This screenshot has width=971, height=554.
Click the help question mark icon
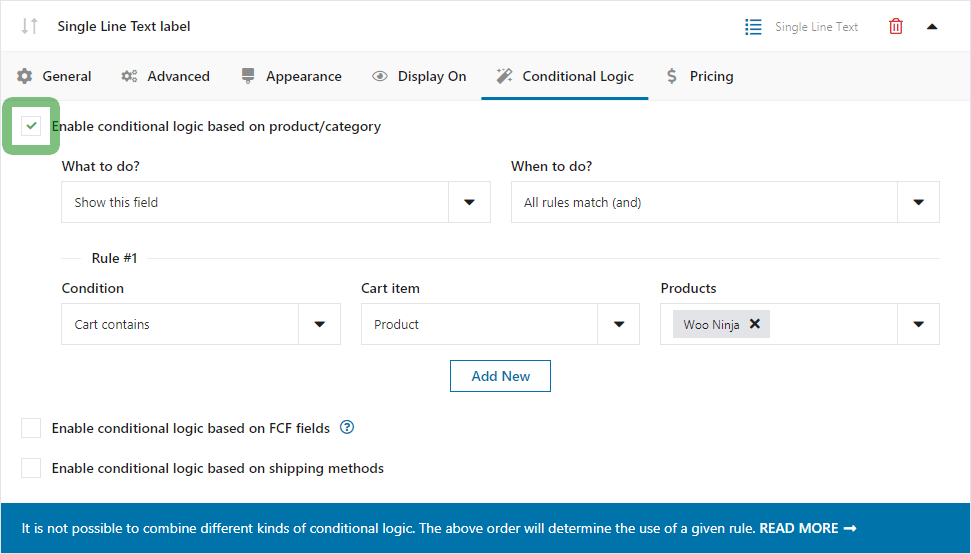point(347,427)
